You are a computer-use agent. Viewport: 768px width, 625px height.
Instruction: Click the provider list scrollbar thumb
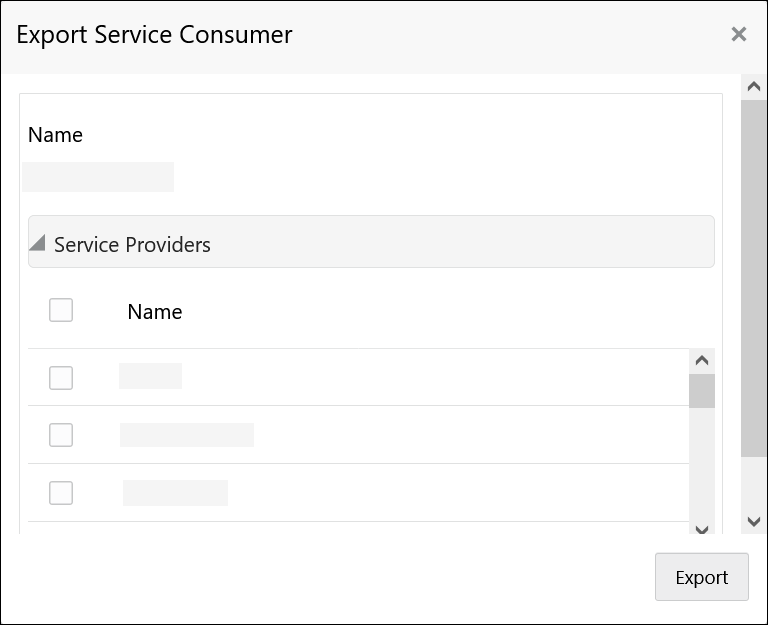pos(702,391)
